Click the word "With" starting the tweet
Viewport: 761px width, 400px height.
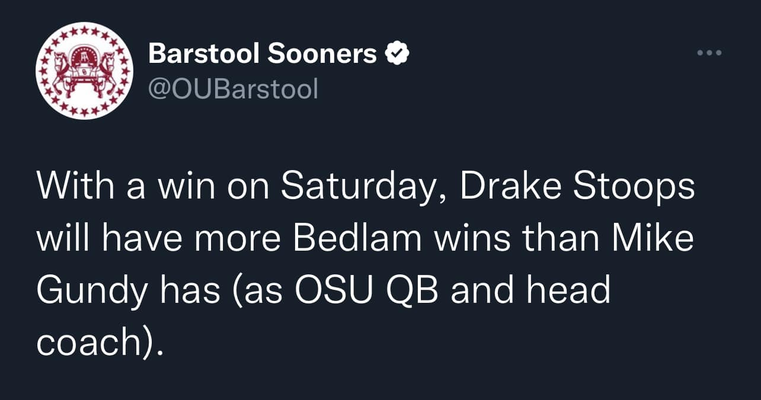(x=75, y=186)
